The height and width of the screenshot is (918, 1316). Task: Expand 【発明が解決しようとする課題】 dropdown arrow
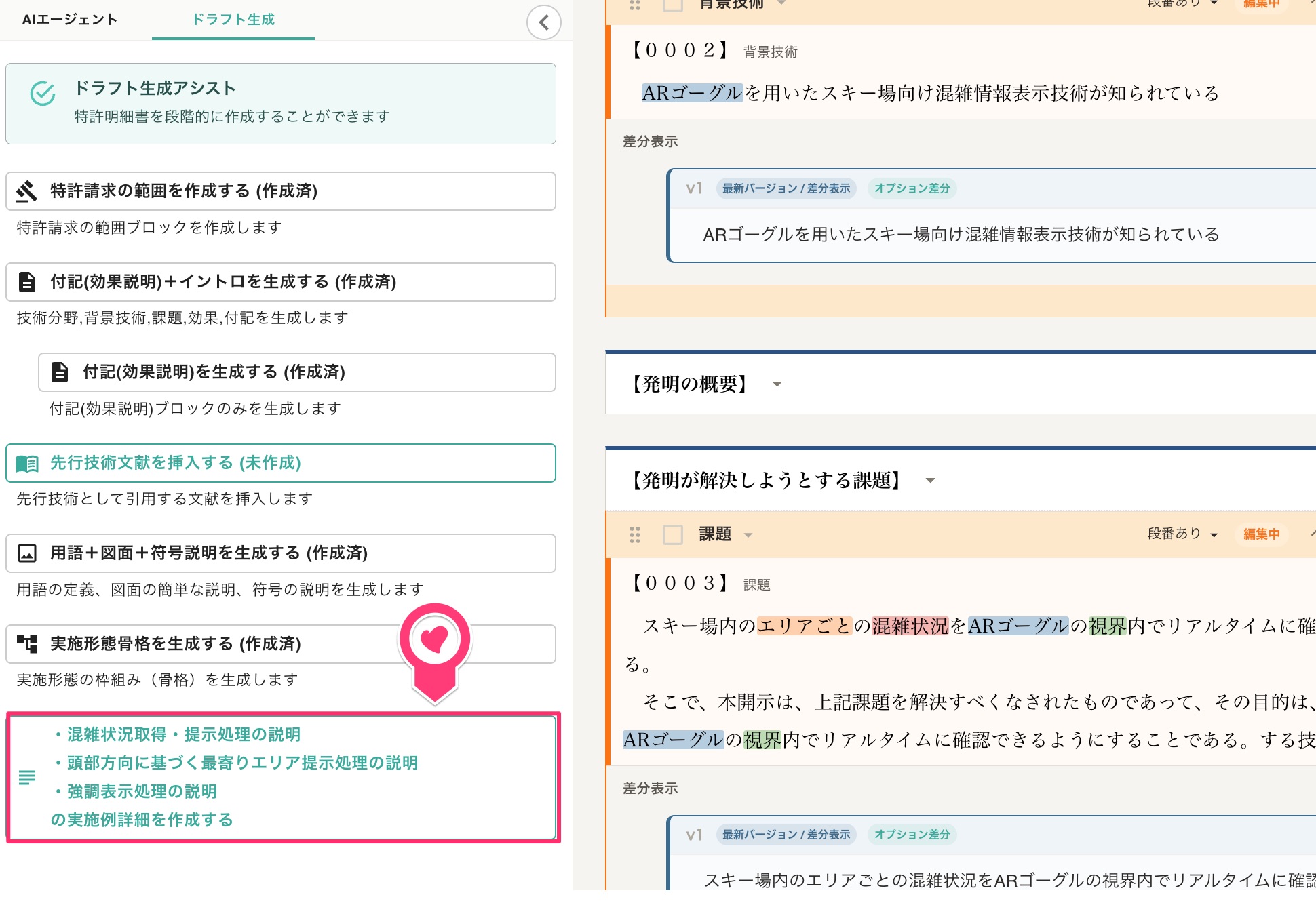point(931,481)
